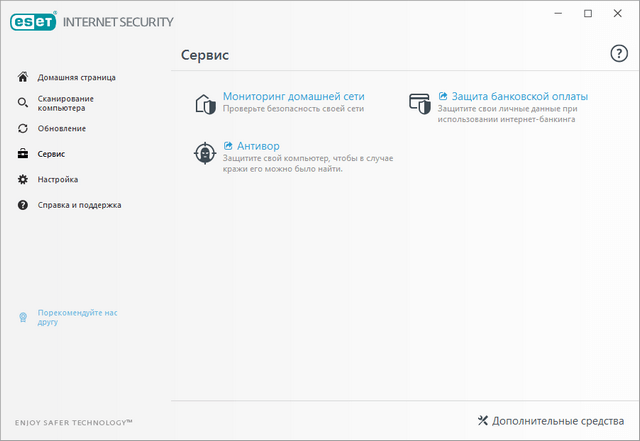Viewport: 640px width, 441px height.
Task: Open help via the circled question mark
Action: coord(619,54)
